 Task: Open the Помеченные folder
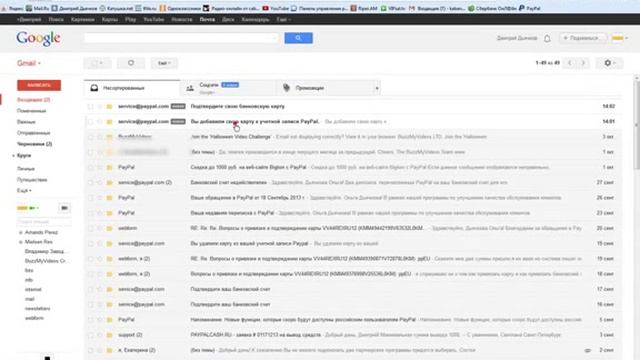tap(31, 111)
